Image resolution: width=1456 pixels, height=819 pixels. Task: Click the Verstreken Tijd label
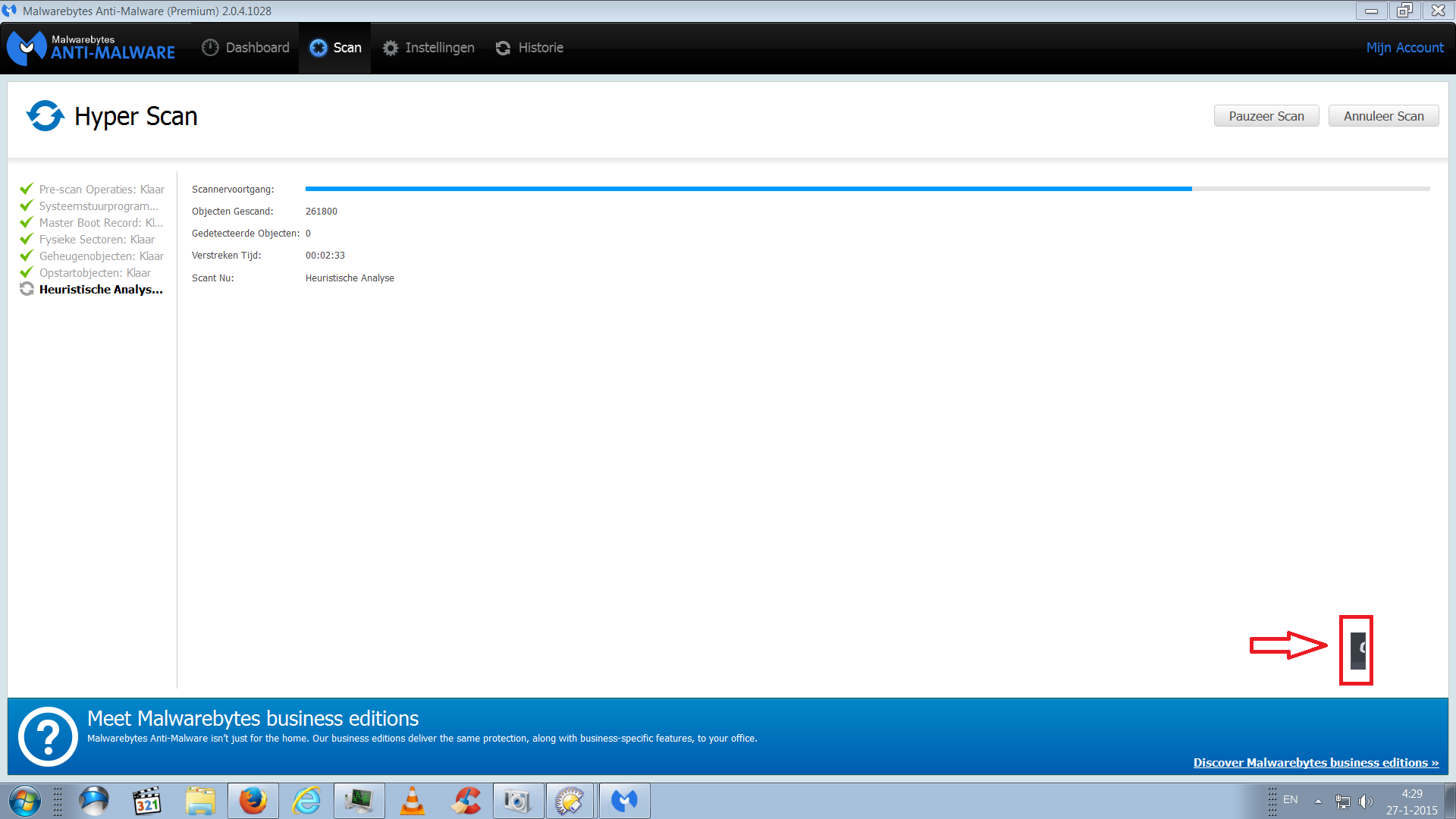tap(226, 256)
